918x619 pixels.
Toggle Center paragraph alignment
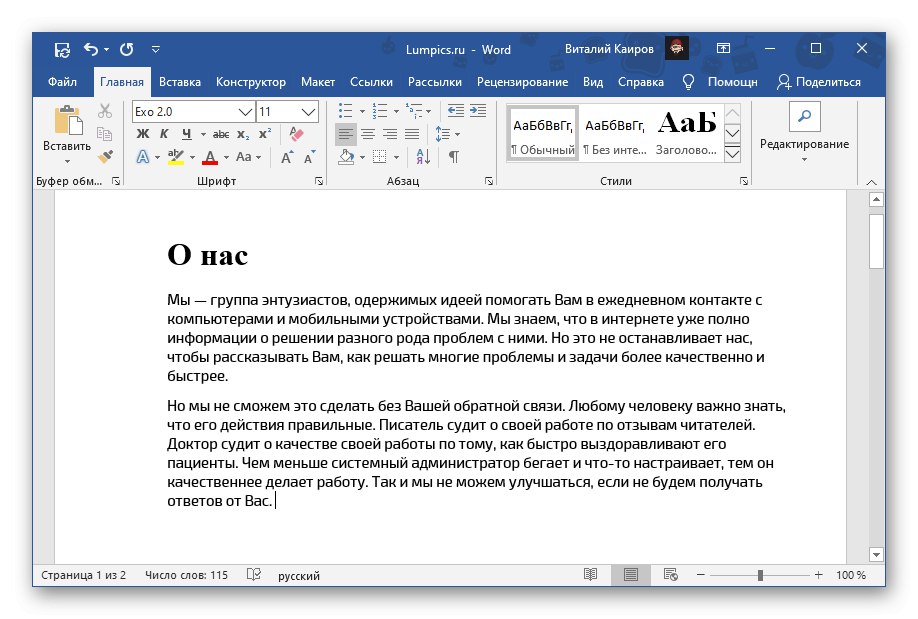(x=368, y=134)
